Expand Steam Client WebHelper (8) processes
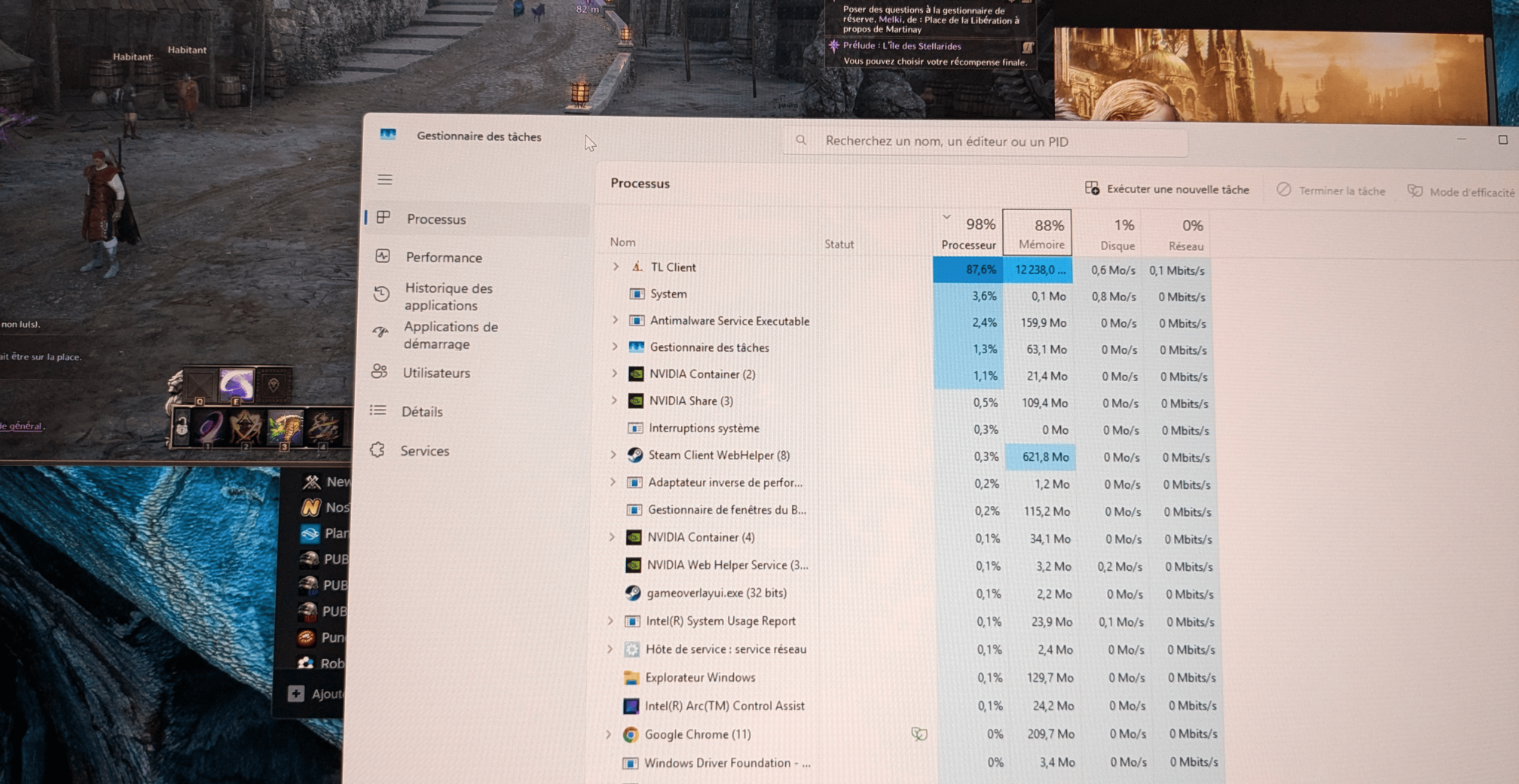 tap(613, 455)
